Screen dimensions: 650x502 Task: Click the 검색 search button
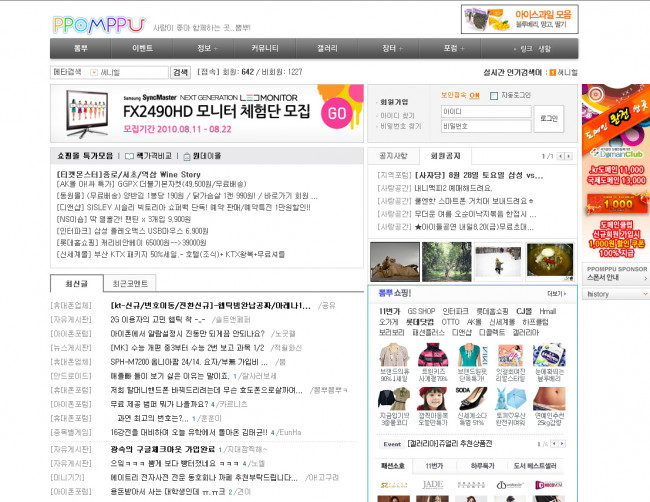tap(181, 72)
